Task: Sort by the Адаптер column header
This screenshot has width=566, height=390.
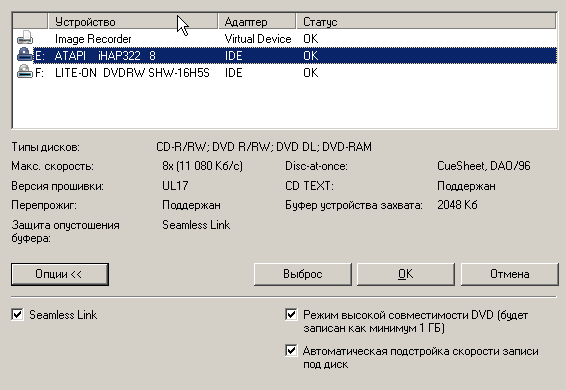Action: 257,22
